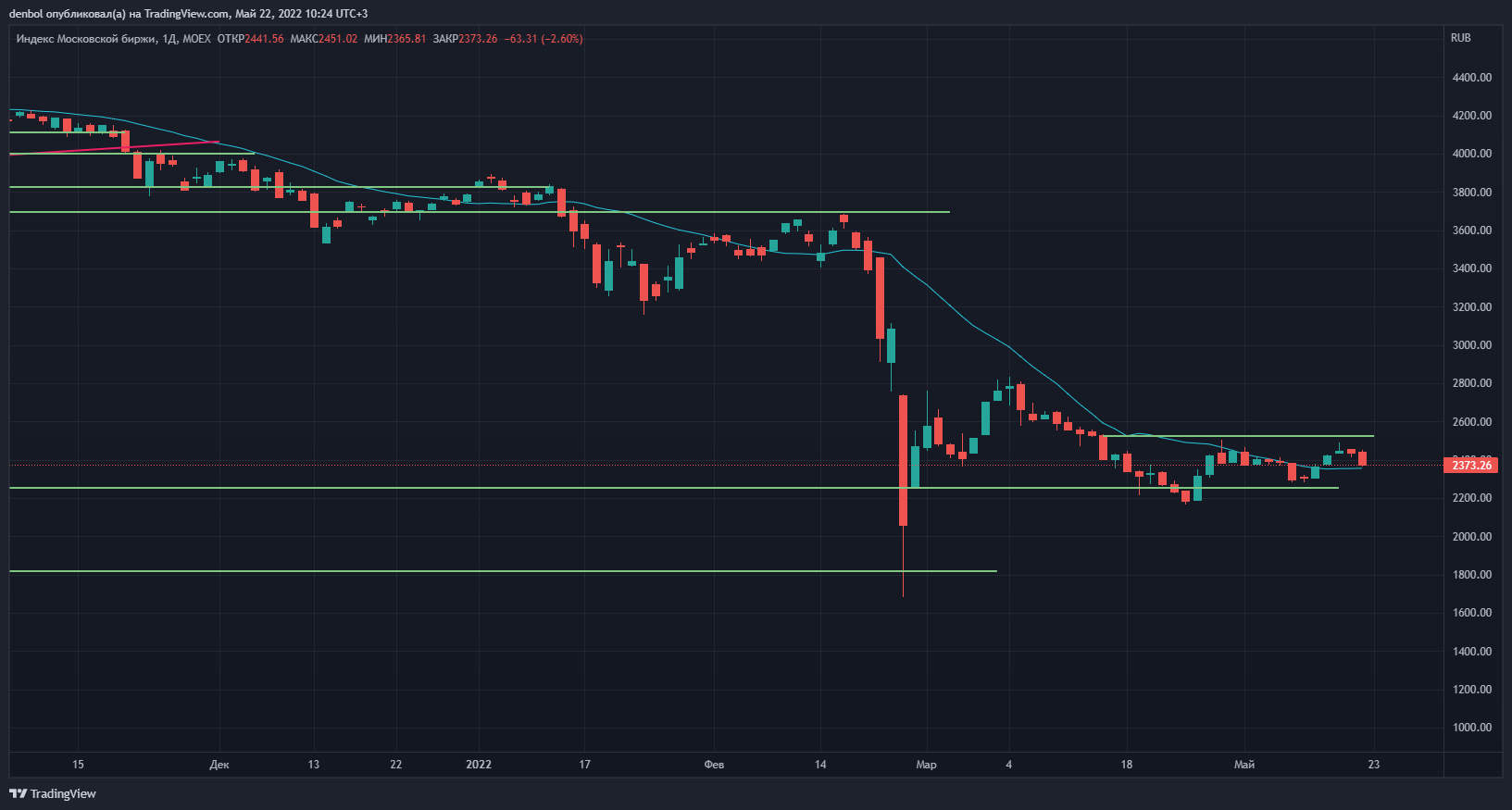
Task: Click the change value −63.31 (−2.60%)
Action: (544, 39)
